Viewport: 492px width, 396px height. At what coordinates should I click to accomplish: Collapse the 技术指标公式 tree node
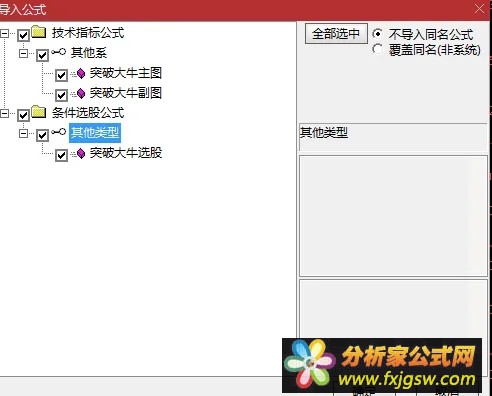(4, 33)
